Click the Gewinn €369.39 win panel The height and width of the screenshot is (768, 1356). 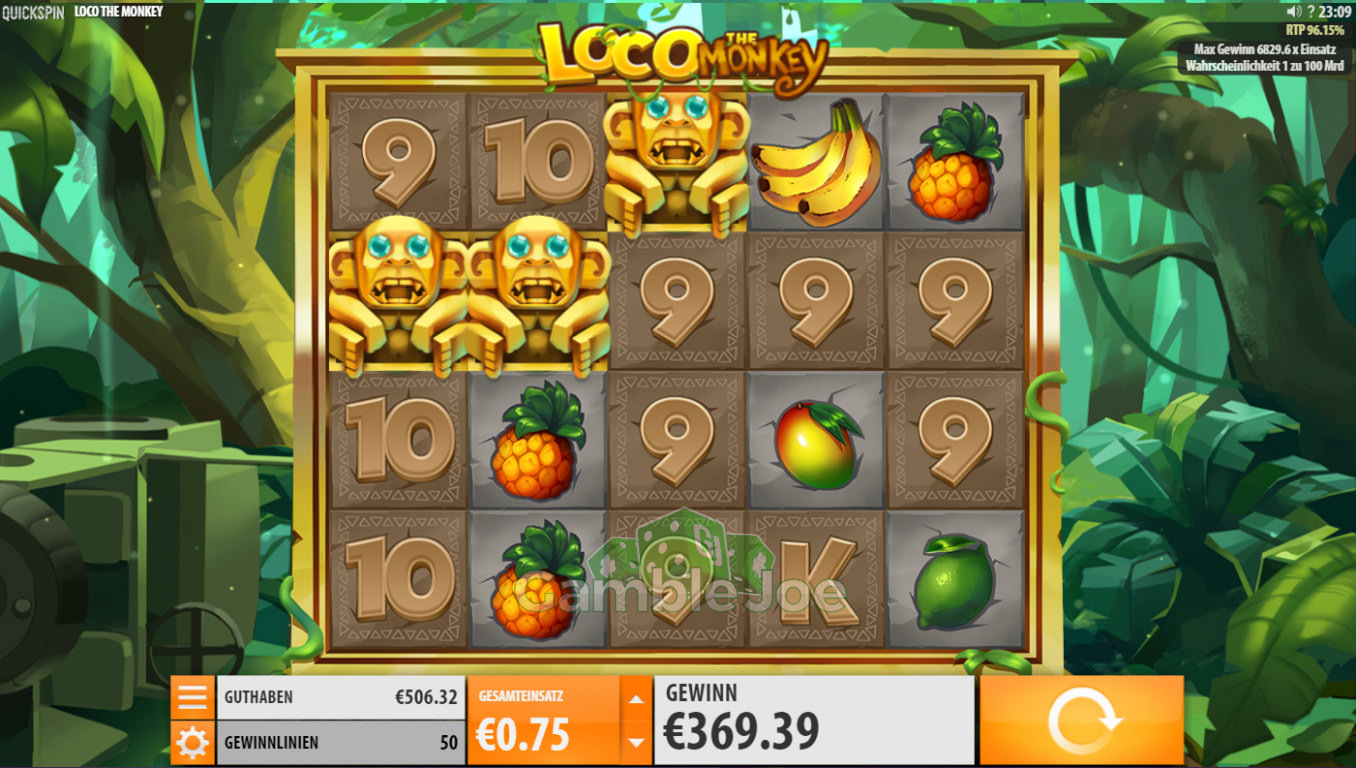coord(814,720)
